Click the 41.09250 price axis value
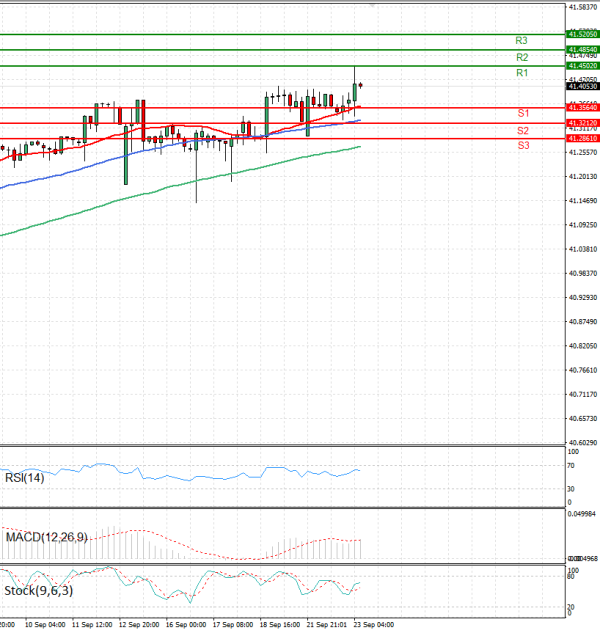Image resolution: width=600 pixels, height=633 pixels. point(583,225)
